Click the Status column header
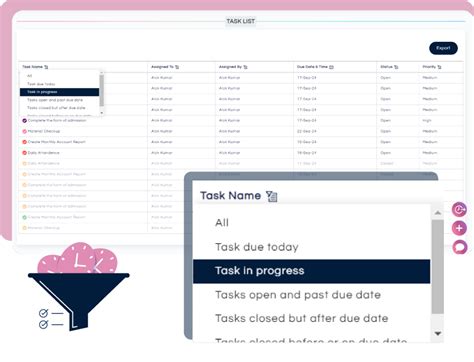474x362 pixels. coord(387,67)
